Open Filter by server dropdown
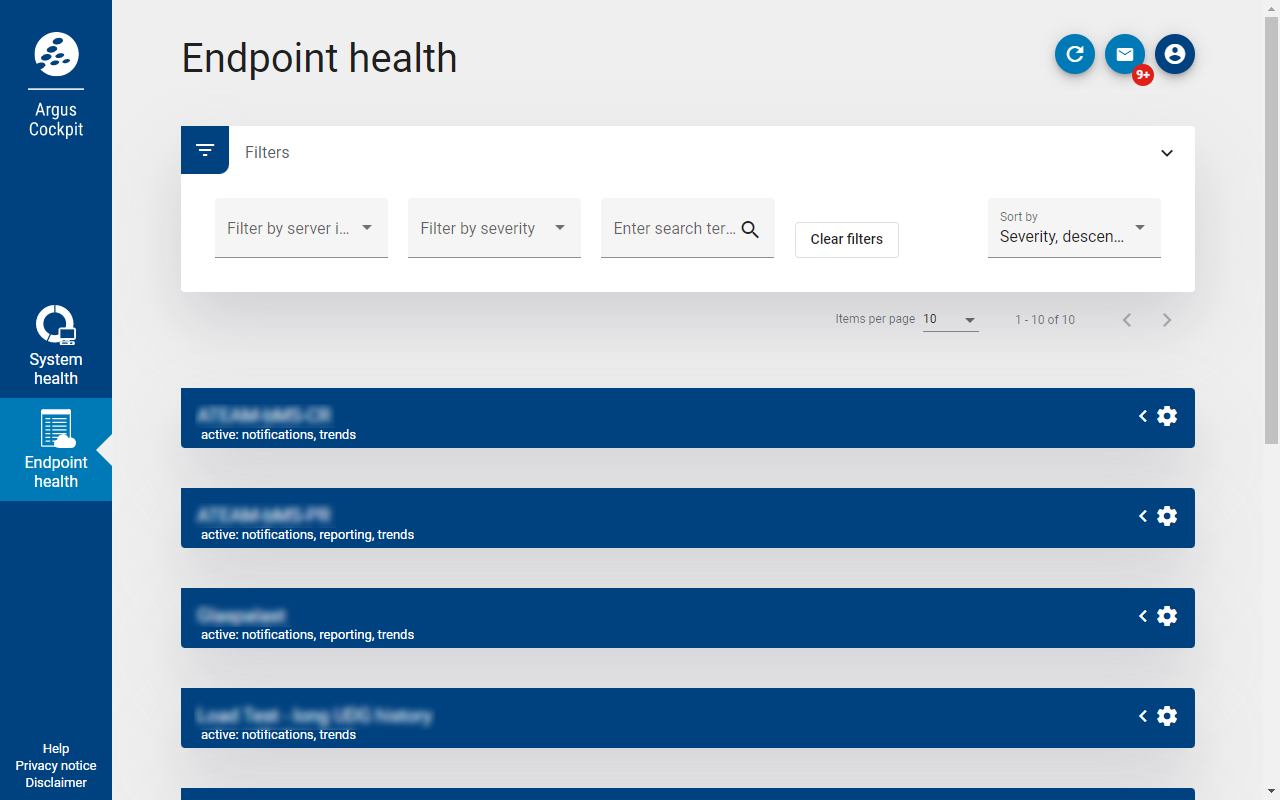1280x800 pixels. click(x=301, y=228)
